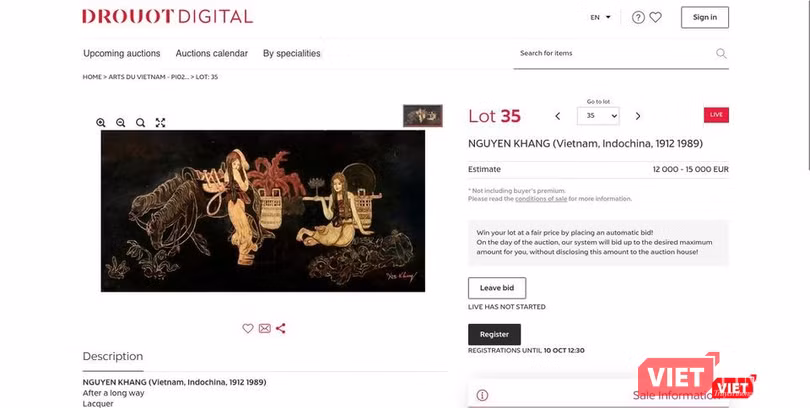Viewport: 810px width, 408px height.
Task: Click the search magnifier icon
Action: click(x=721, y=53)
